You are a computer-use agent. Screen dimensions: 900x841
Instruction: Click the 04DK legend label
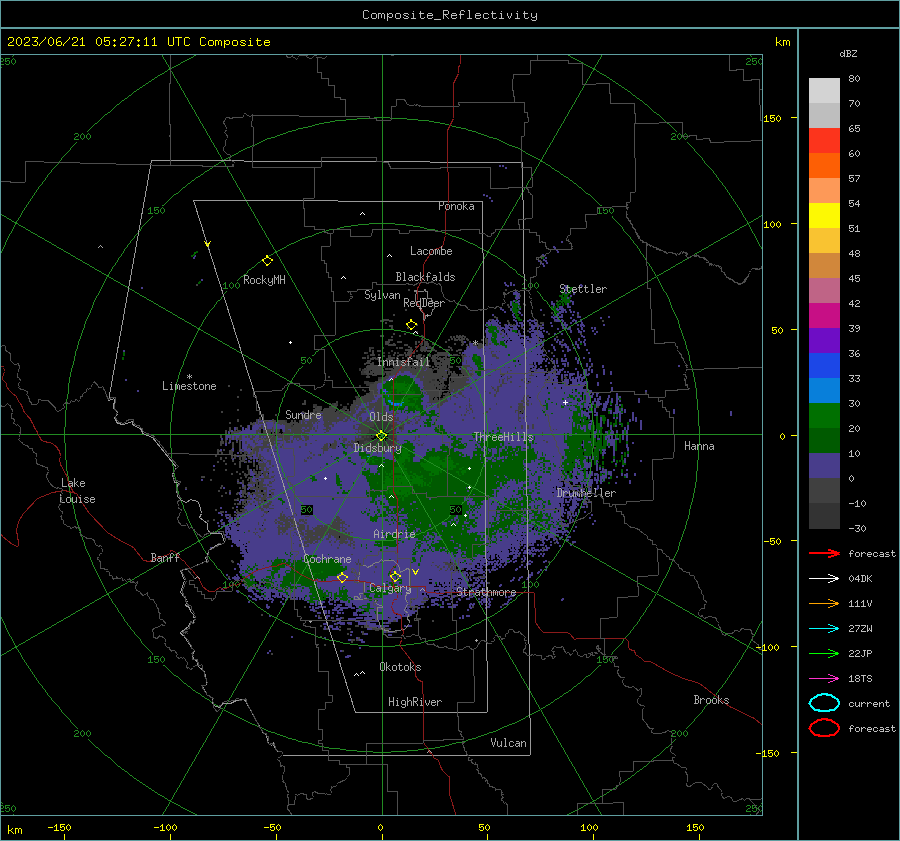tap(860, 578)
